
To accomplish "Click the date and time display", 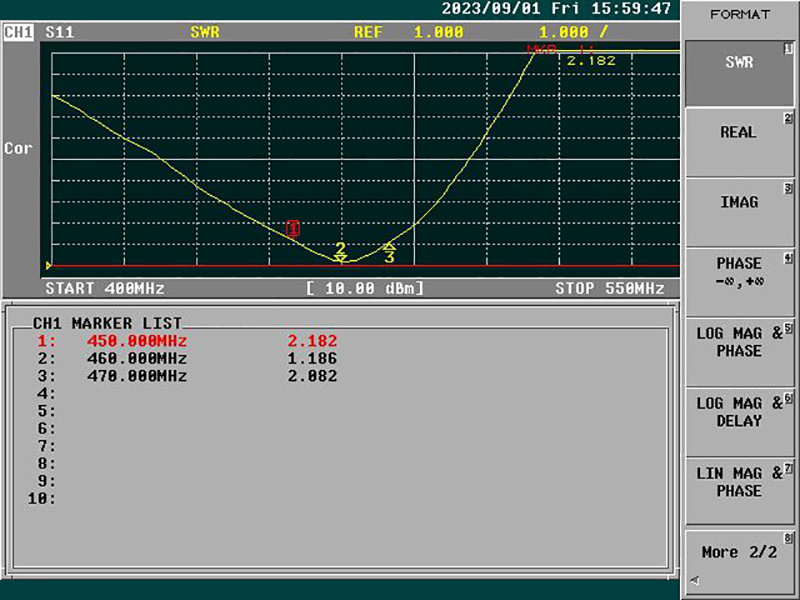I will click(x=556, y=9).
